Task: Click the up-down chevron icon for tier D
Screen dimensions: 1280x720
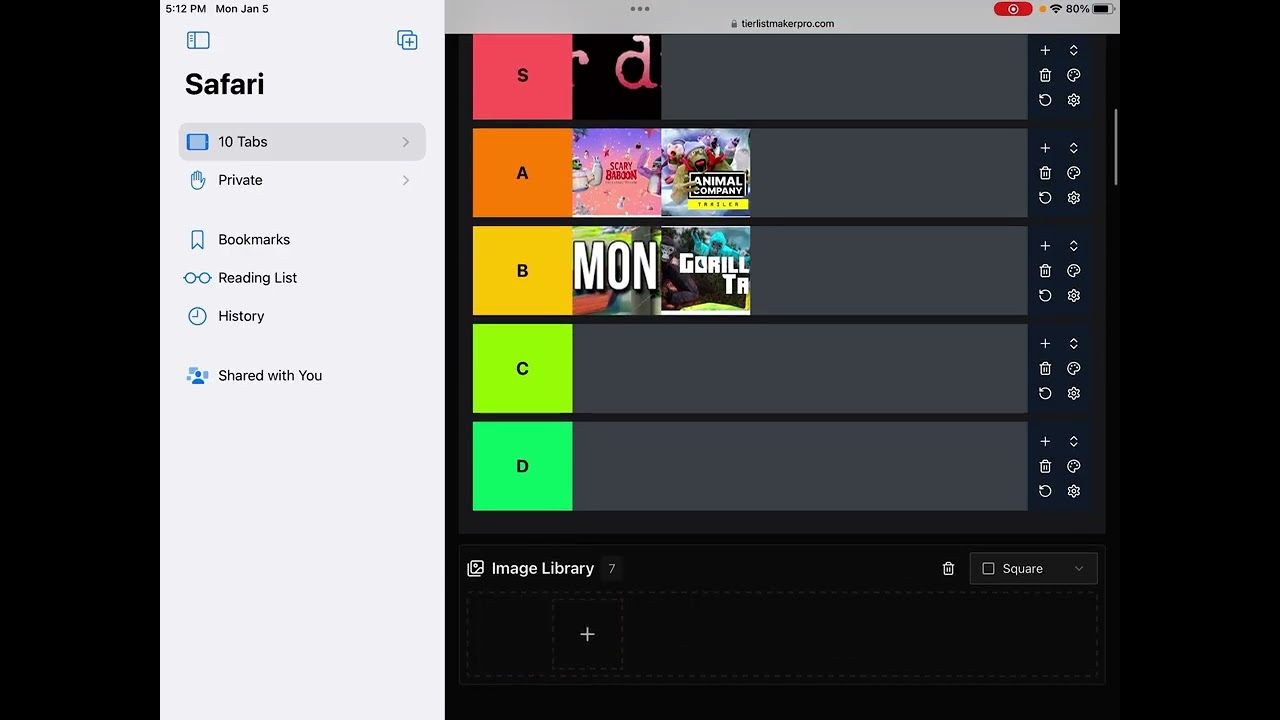Action: (x=1073, y=441)
